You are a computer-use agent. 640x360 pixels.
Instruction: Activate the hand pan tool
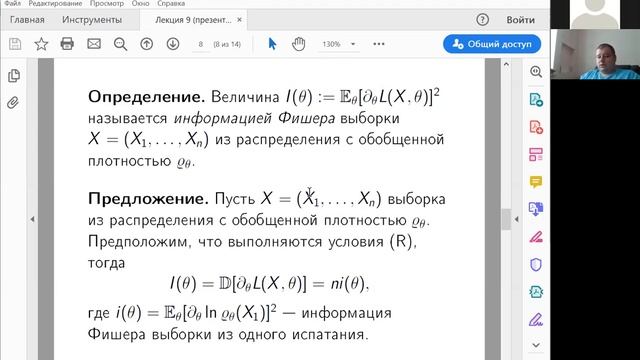click(299, 44)
